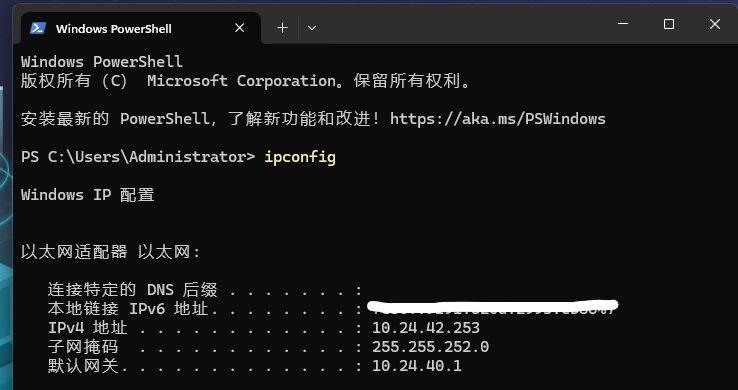Open a new tab with the plus button

coord(282,28)
